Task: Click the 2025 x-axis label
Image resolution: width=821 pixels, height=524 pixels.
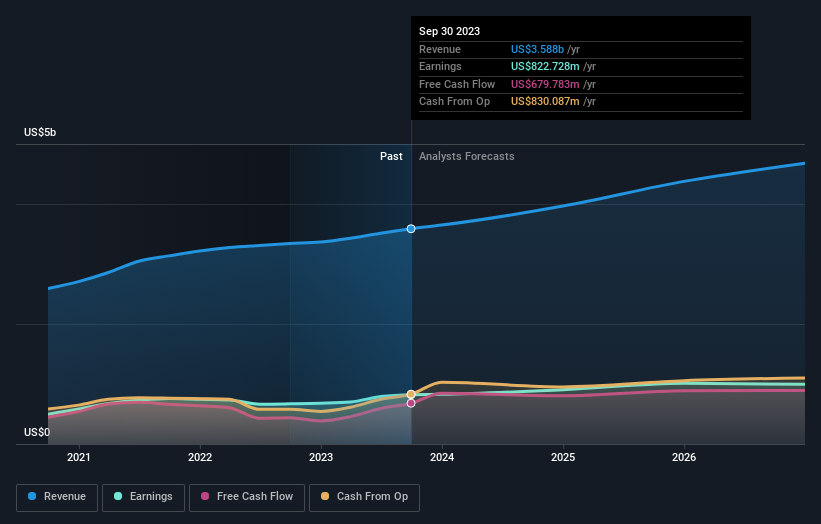Action: click(563, 458)
